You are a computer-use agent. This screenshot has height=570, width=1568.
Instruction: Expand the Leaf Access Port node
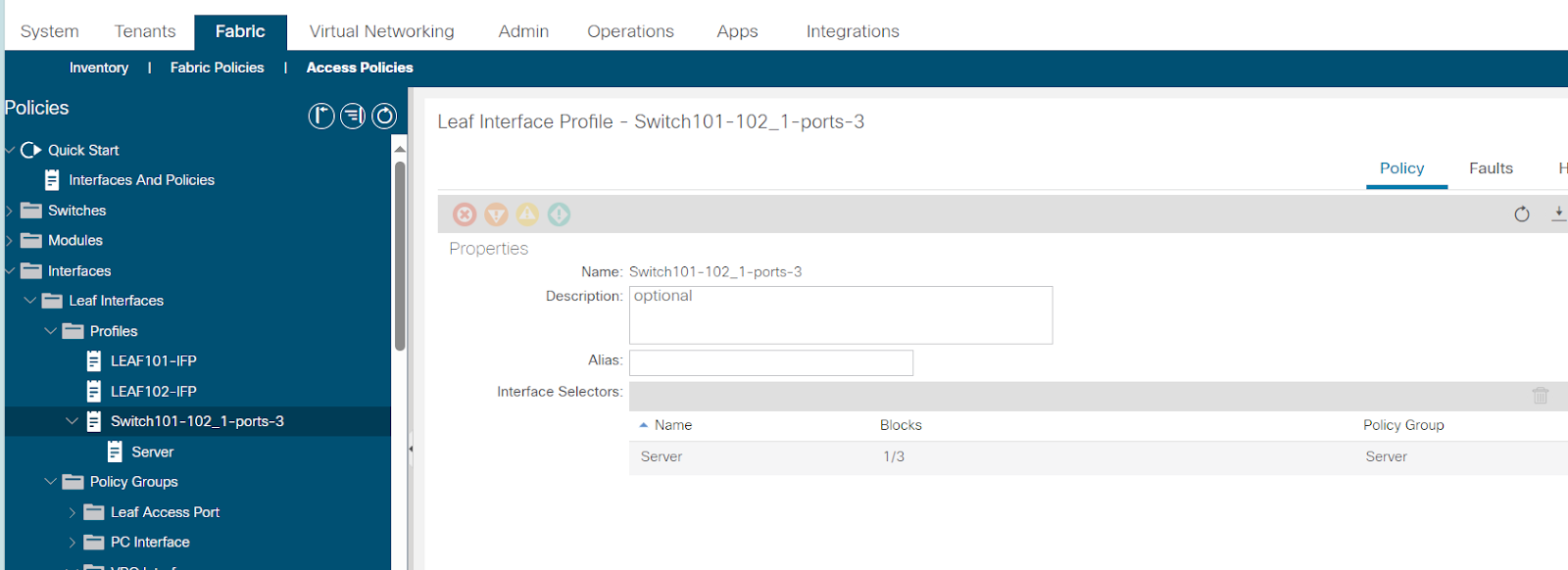tap(73, 512)
